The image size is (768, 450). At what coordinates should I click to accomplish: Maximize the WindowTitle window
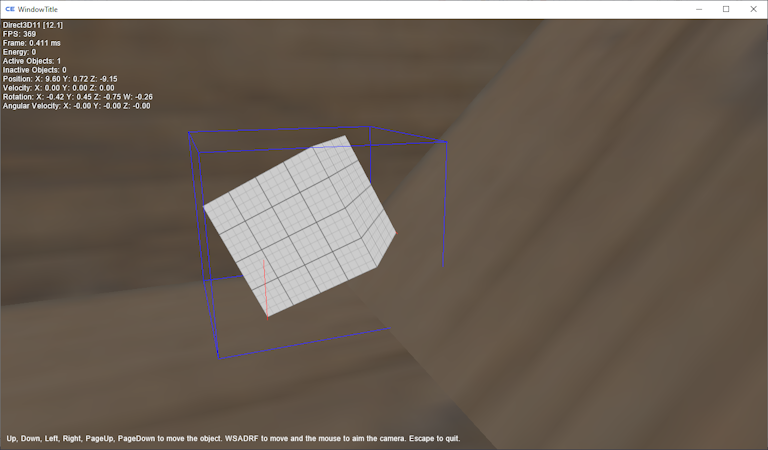click(x=726, y=9)
